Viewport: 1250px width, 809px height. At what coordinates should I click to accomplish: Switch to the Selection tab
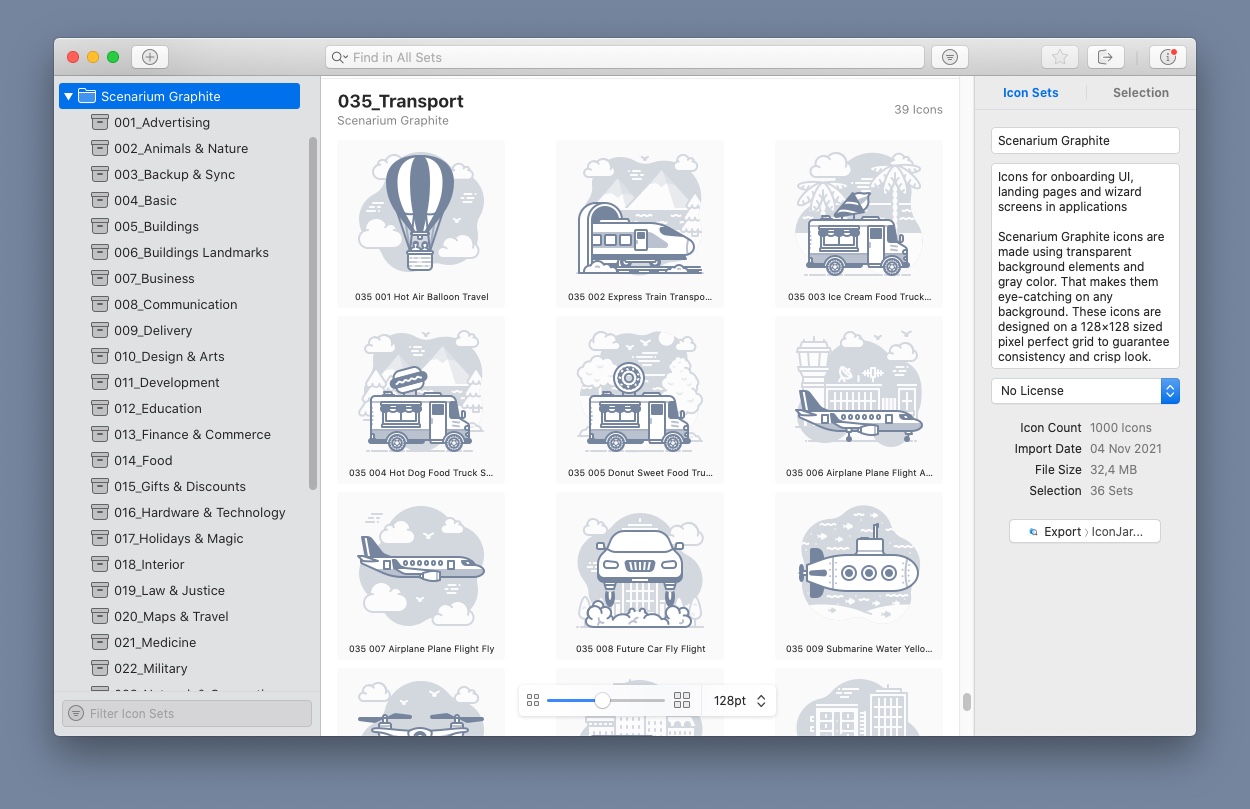pos(1140,92)
